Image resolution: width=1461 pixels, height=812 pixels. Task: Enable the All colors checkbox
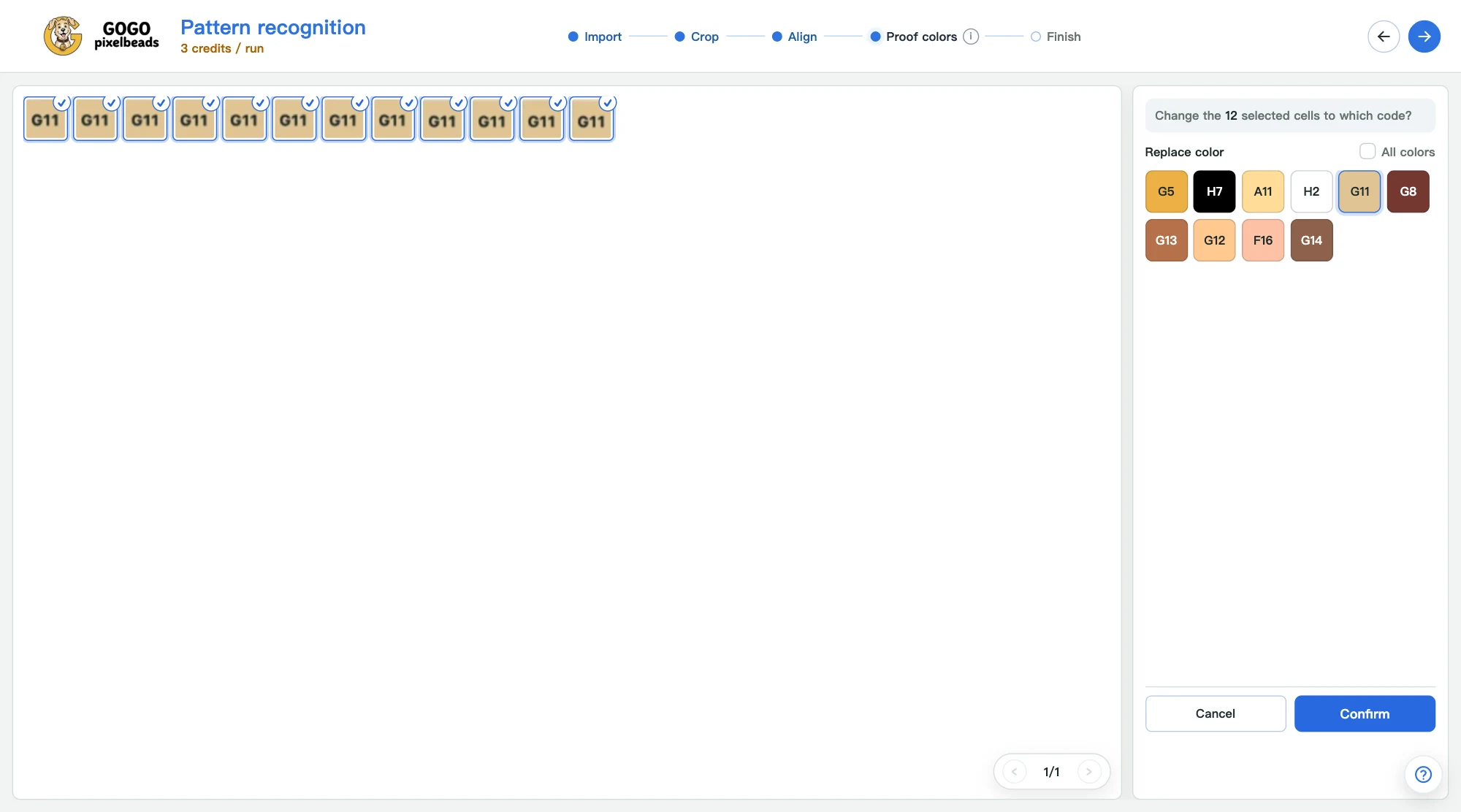[1367, 151]
